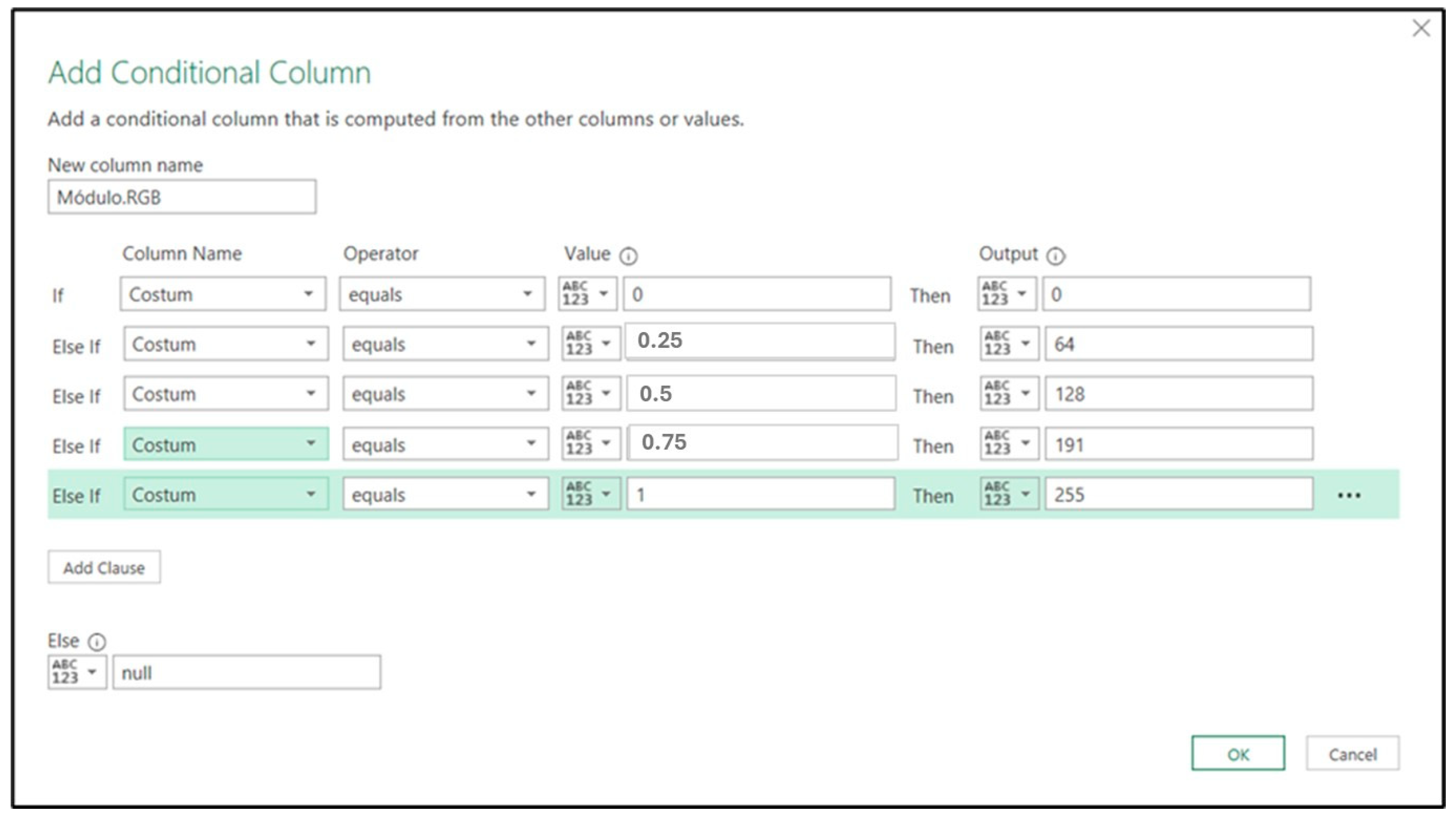This screenshot has height=819, width=1456.
Task: Change the output type beside 64
Action: pyautogui.click(x=1009, y=343)
